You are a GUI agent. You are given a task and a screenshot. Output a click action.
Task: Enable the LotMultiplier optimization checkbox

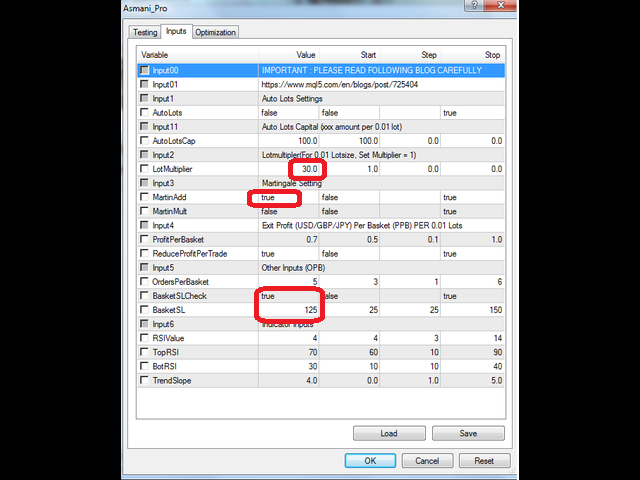144,169
